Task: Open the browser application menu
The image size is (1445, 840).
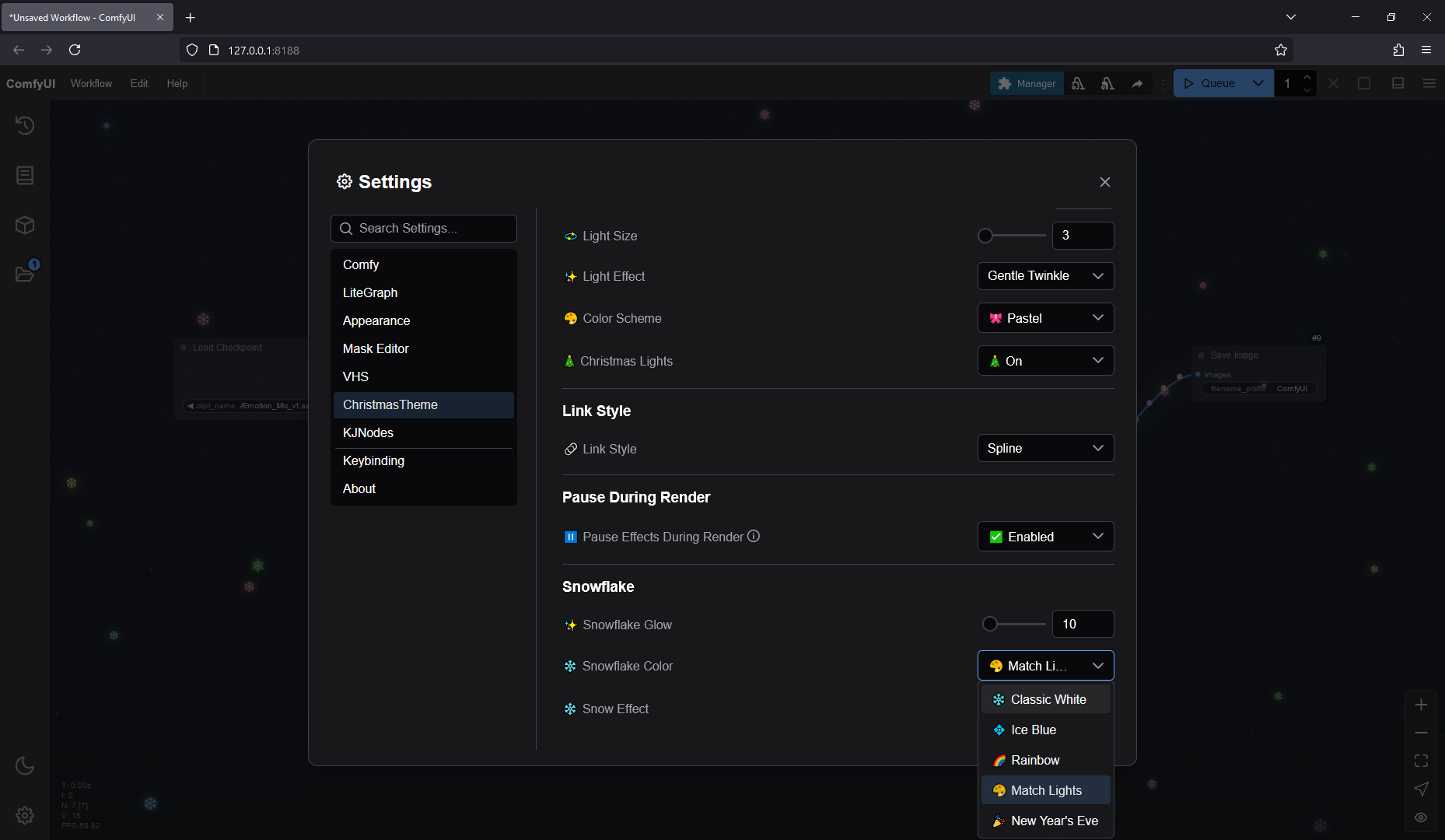Action: [x=1426, y=50]
